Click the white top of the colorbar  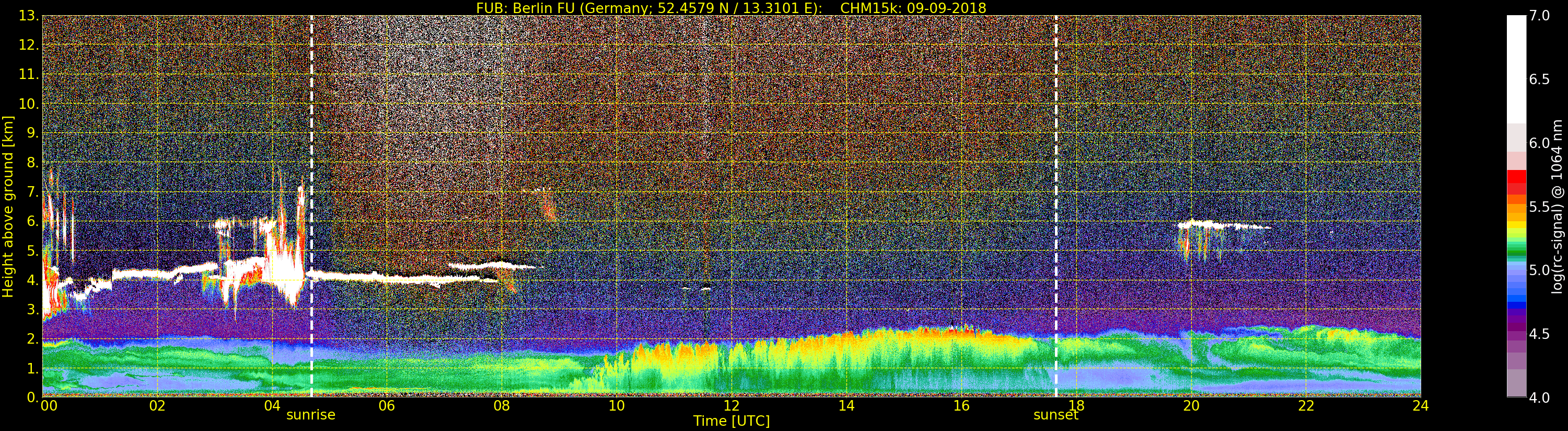coord(1516,67)
